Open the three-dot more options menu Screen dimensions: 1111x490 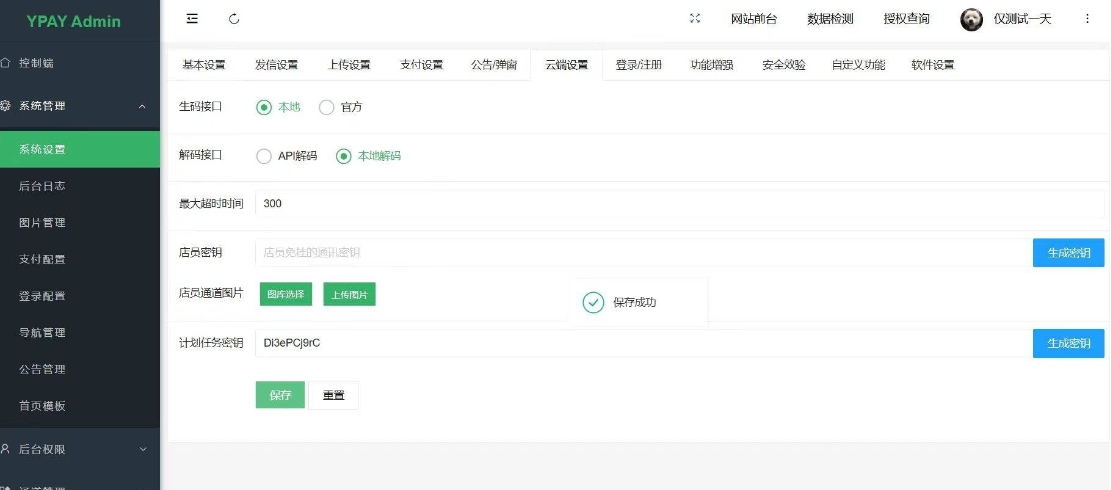1087,19
